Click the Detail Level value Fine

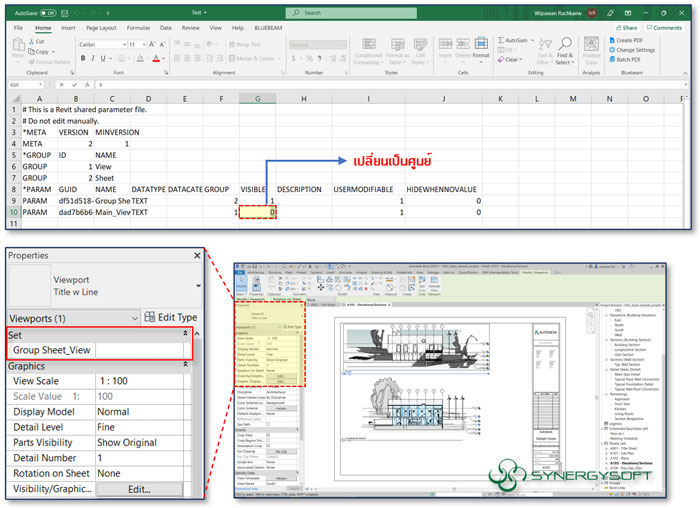140,427
